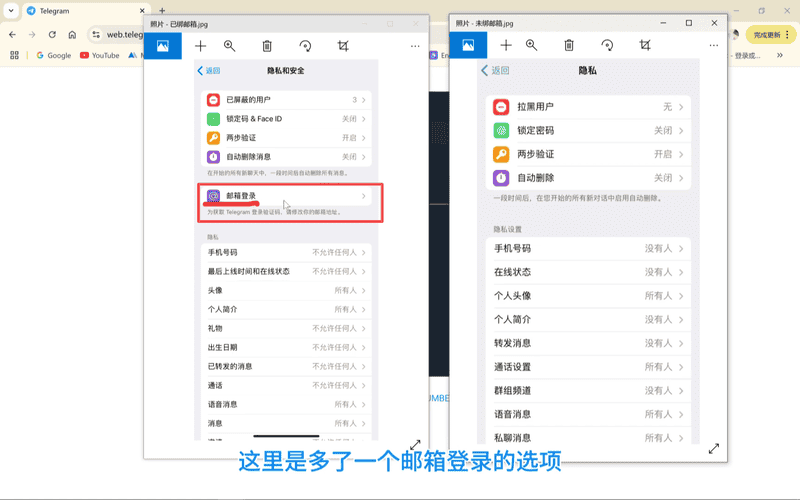Click the chevron on the 礼物 row
This screenshot has width=800, height=500.
click(364, 328)
